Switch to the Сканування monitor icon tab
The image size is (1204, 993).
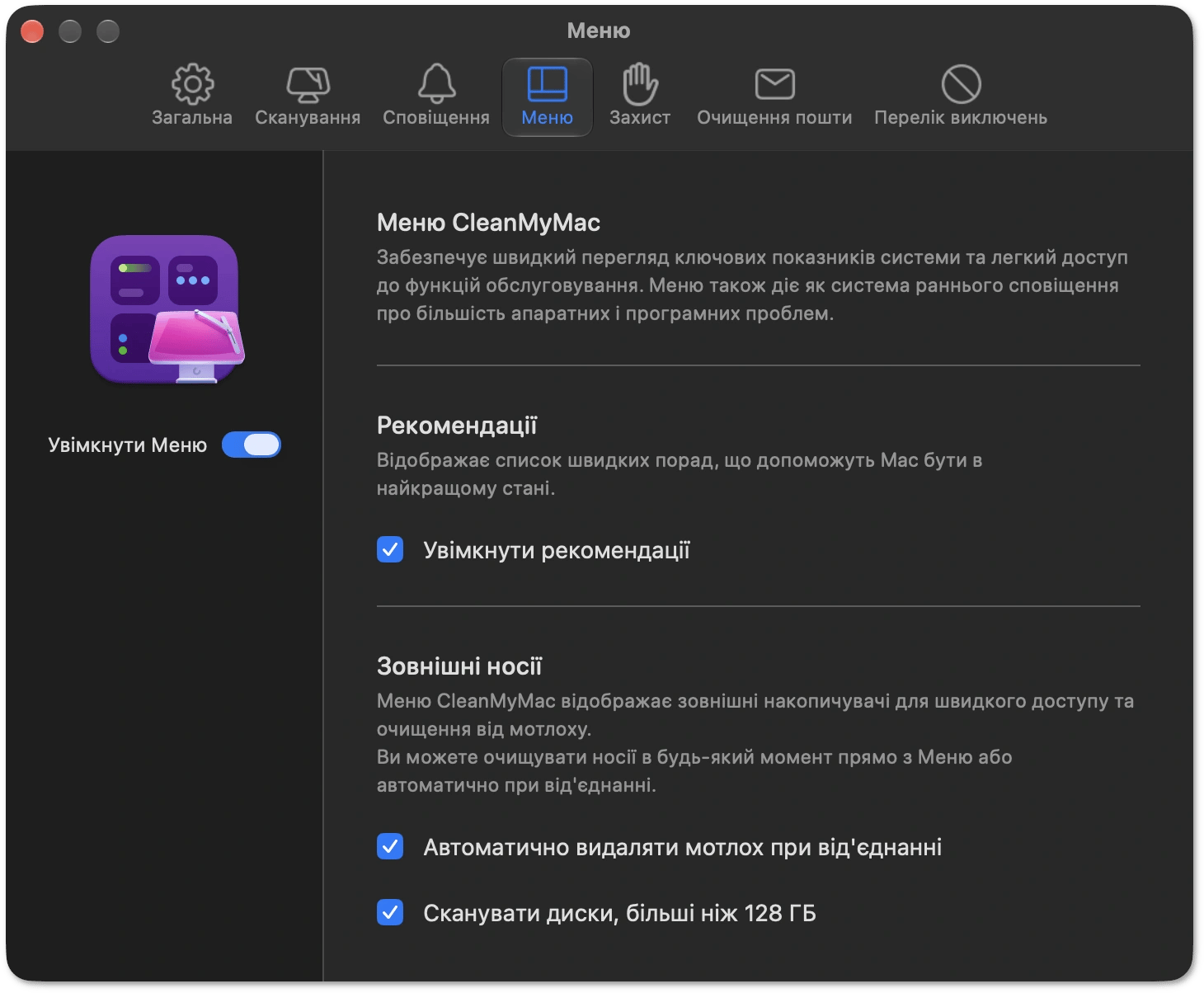point(308,96)
